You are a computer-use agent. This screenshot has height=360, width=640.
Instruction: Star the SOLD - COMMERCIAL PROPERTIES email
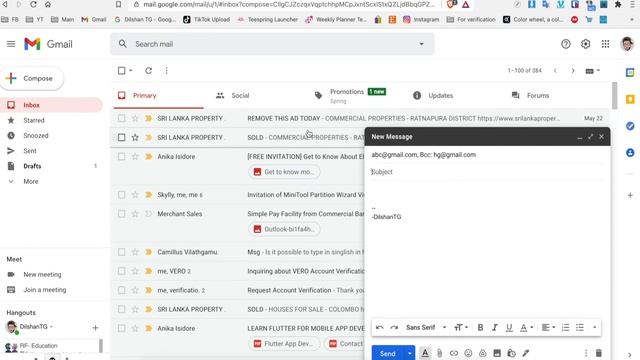pyautogui.click(x=135, y=138)
